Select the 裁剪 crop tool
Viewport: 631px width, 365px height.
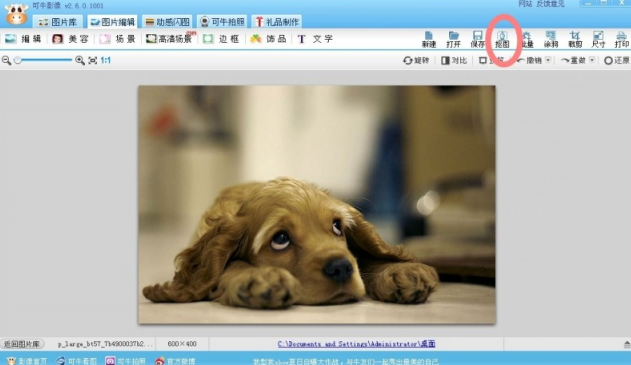(575, 39)
